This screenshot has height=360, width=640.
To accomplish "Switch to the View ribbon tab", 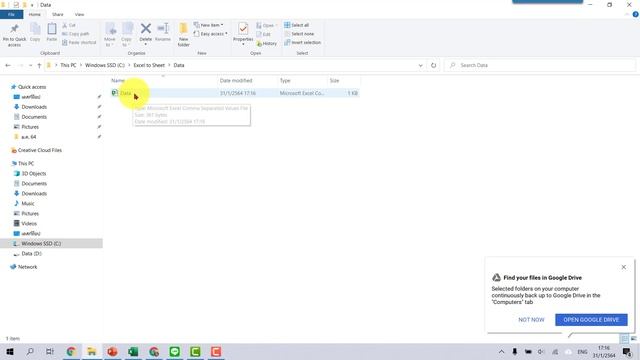I will click(x=79, y=14).
